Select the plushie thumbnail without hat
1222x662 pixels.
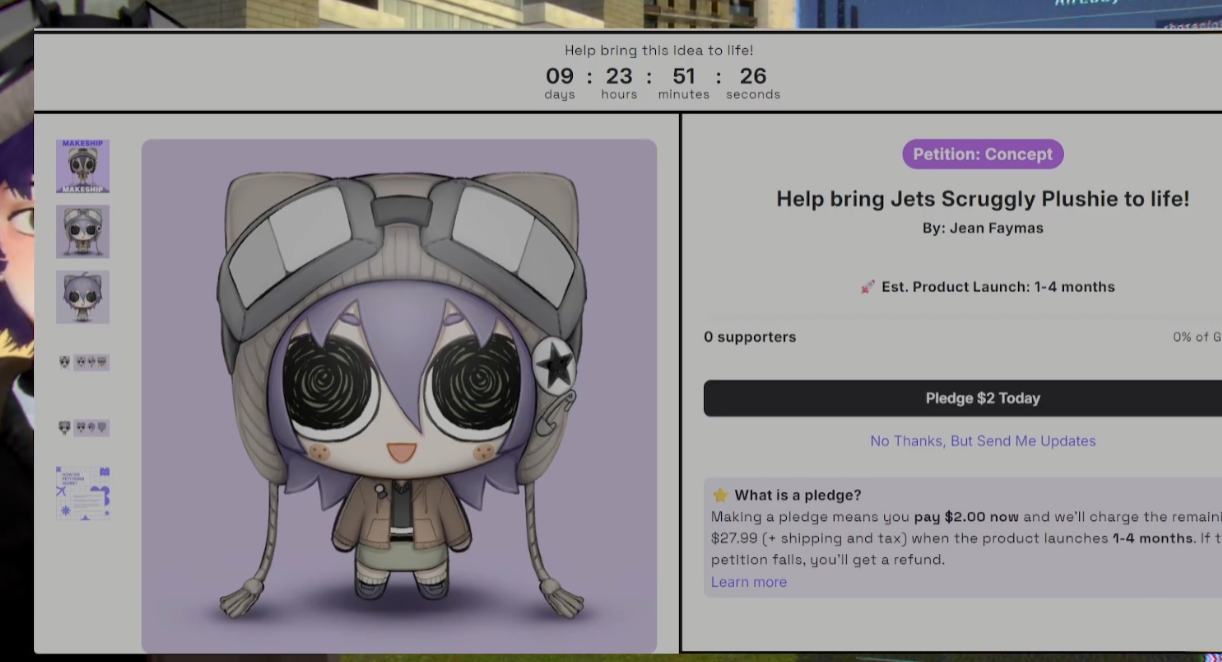(x=83, y=297)
